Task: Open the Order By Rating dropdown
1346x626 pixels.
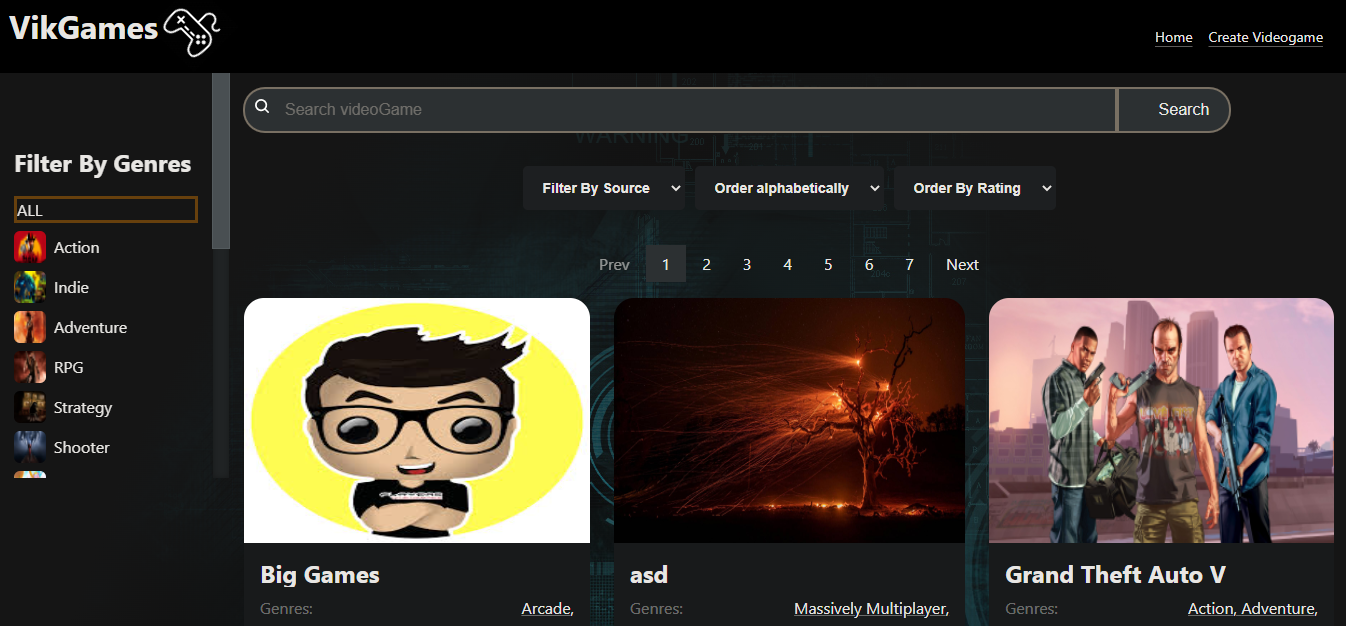Action: tap(975, 187)
